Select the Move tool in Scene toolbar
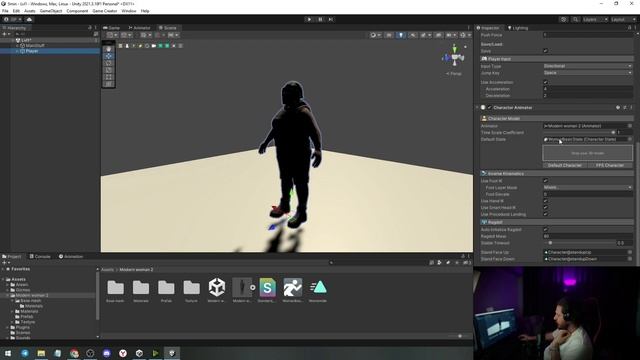This screenshot has width=640, height=360. (109, 56)
